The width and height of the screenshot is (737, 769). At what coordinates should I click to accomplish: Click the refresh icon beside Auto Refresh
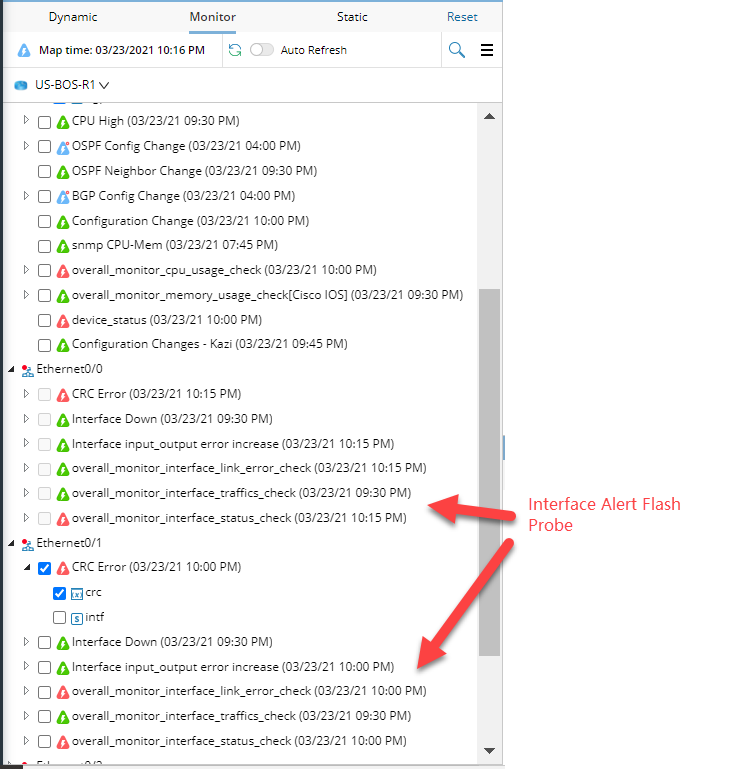coord(235,50)
